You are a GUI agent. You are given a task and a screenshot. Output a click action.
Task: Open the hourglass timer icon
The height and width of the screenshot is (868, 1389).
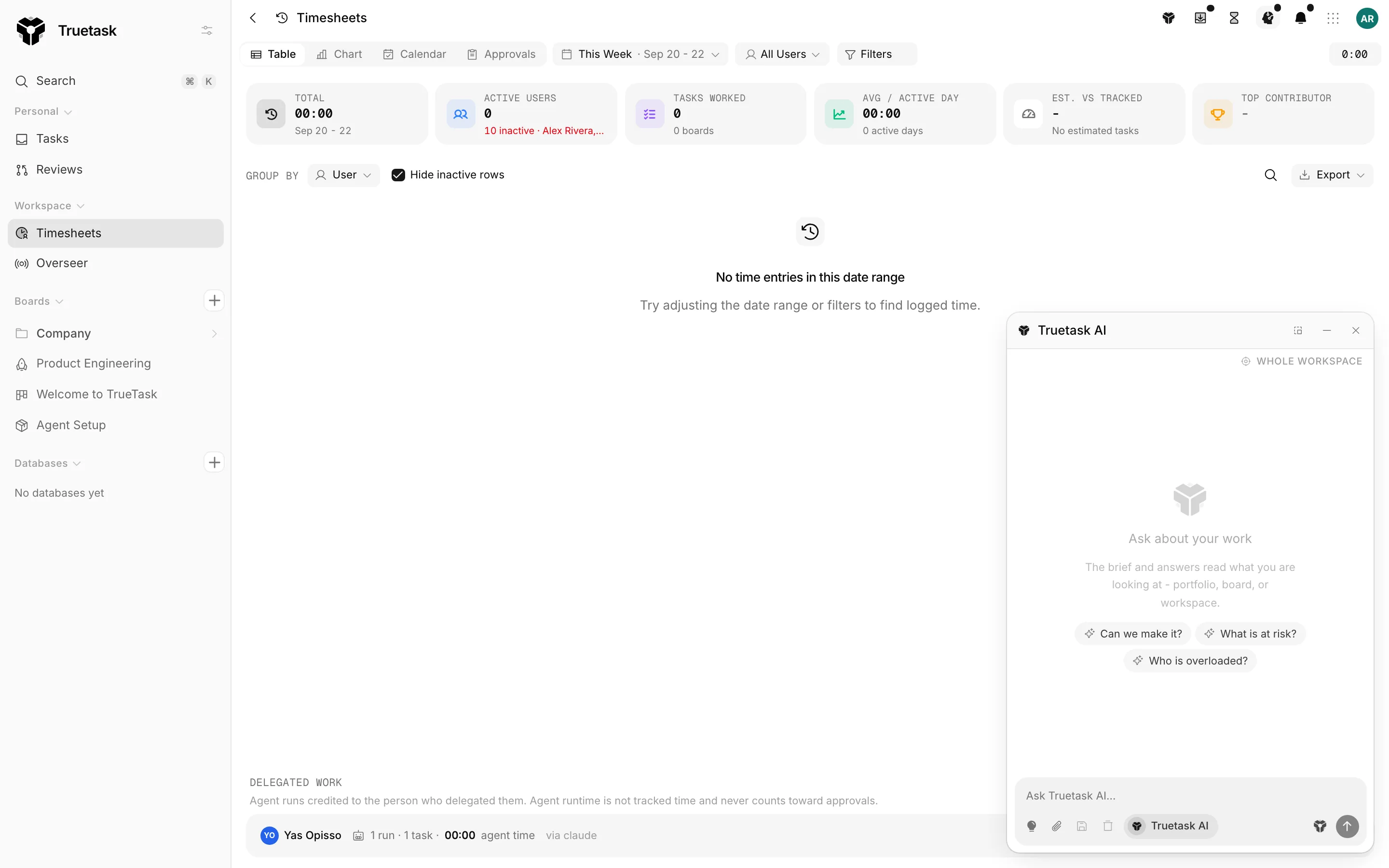coord(1234,18)
